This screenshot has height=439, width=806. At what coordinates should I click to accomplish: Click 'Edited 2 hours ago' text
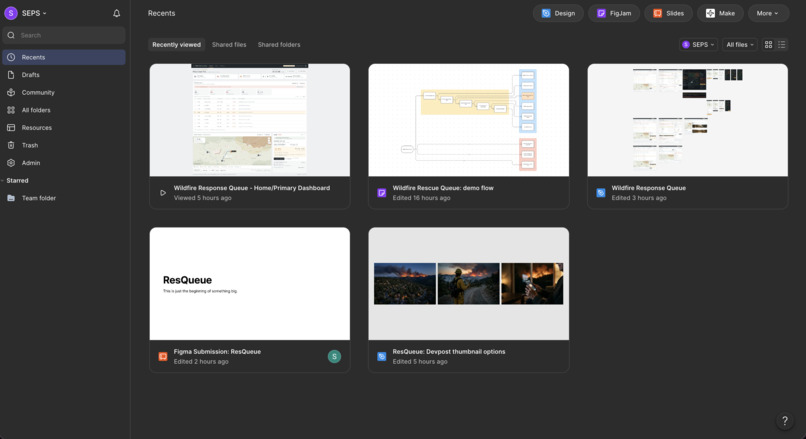(x=201, y=361)
